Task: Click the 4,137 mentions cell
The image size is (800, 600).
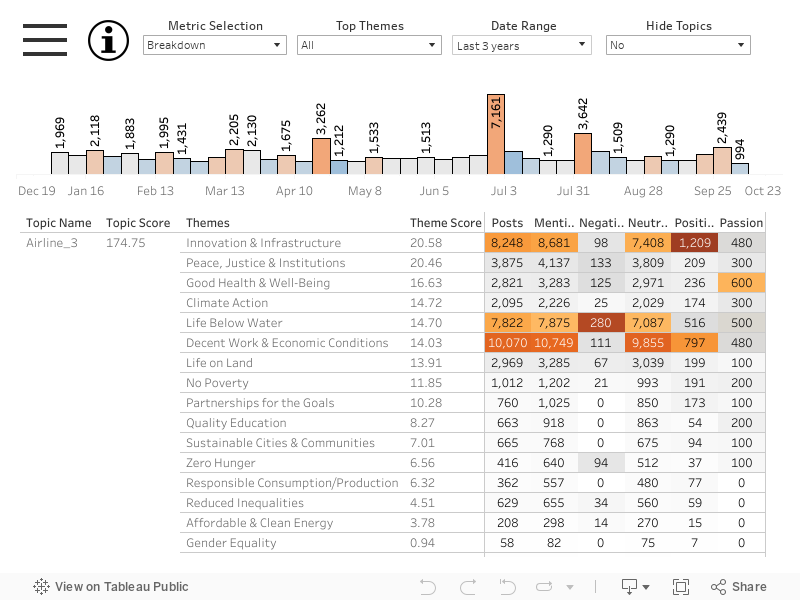Action: [x=554, y=263]
